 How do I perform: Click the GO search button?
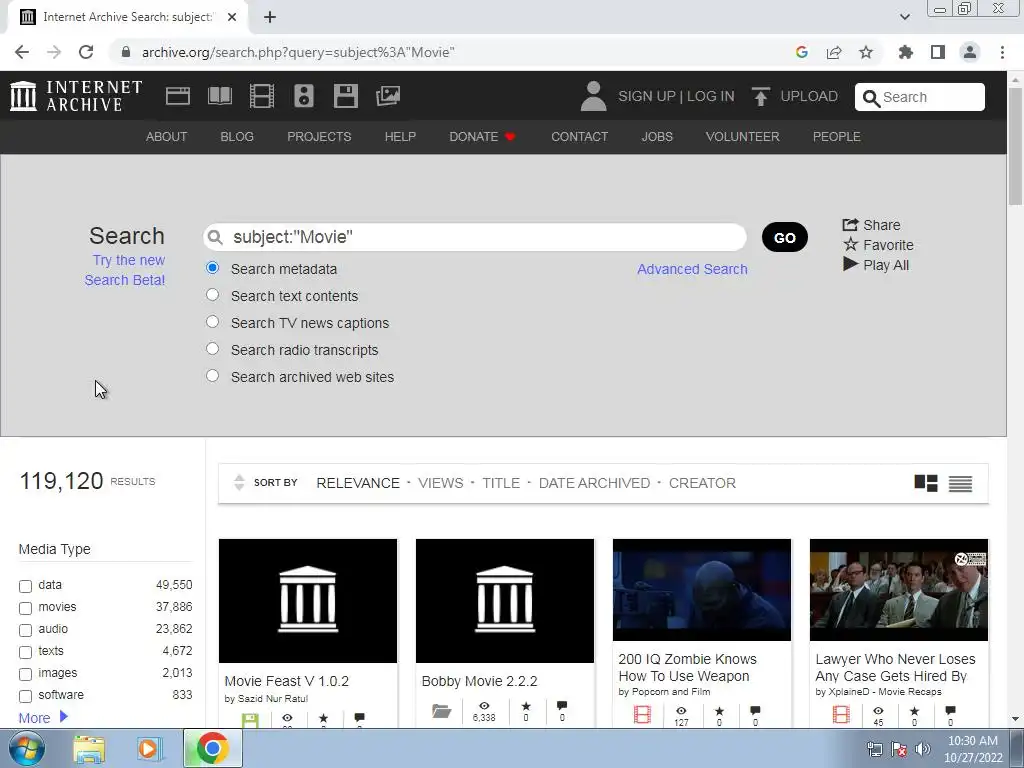tap(785, 237)
